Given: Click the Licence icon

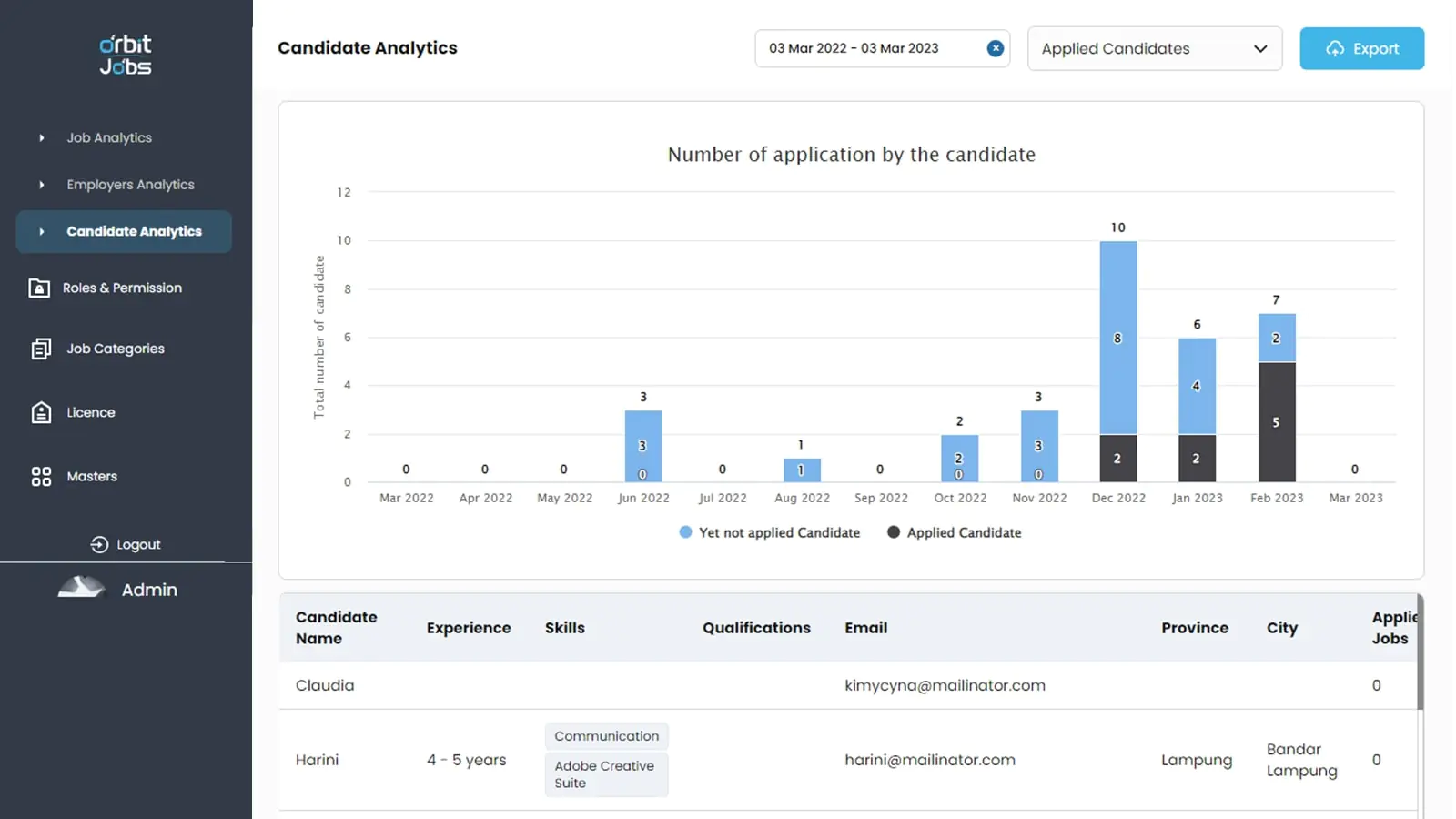Looking at the screenshot, I should [x=41, y=412].
